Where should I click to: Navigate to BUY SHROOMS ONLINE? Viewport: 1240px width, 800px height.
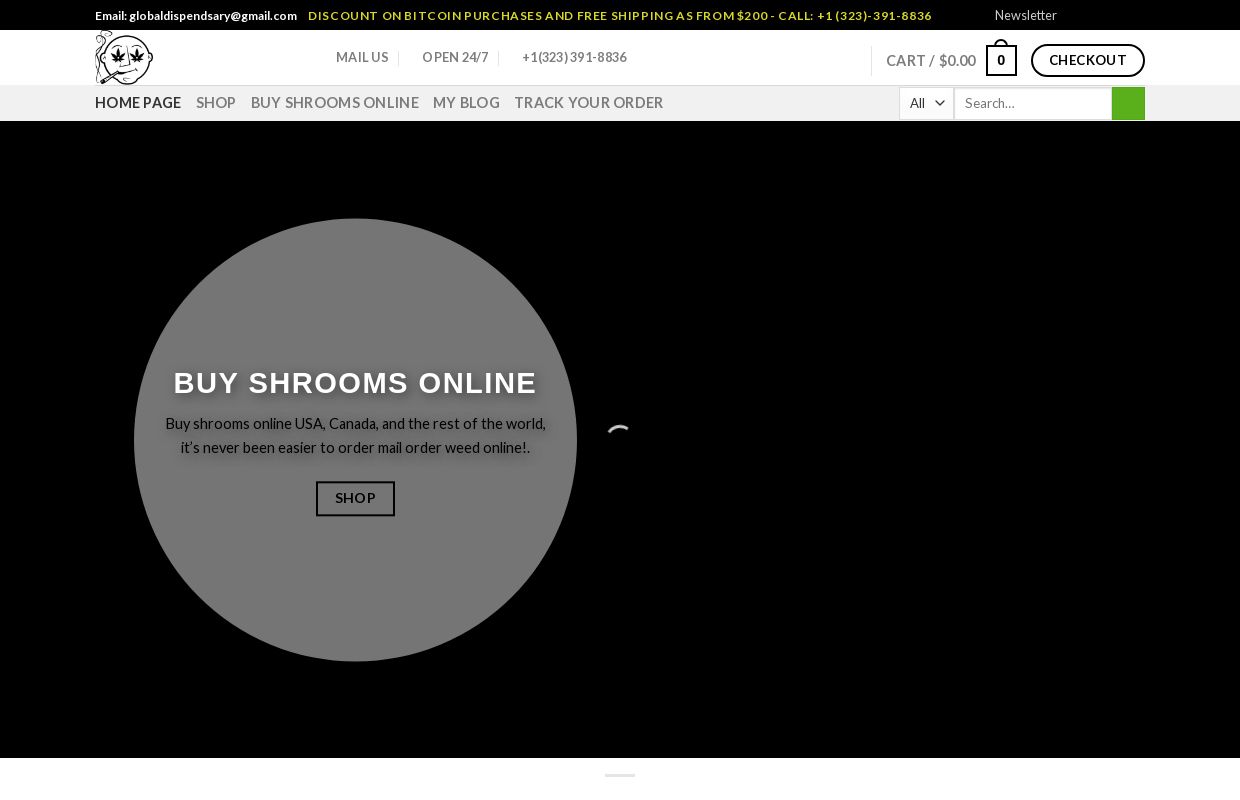pyautogui.click(x=334, y=102)
